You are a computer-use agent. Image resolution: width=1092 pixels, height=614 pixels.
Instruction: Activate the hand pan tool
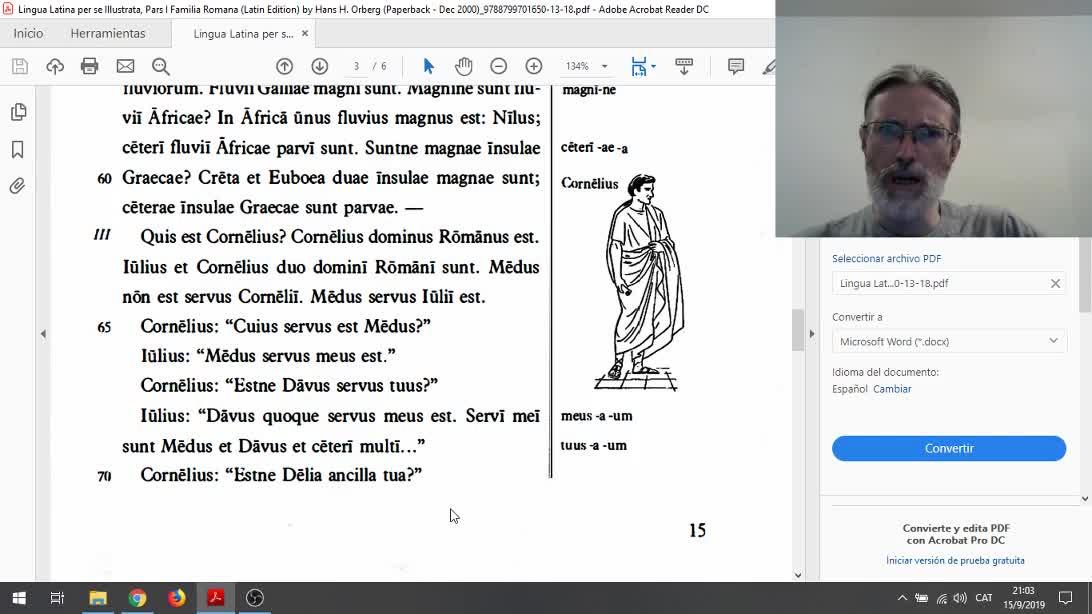point(463,66)
